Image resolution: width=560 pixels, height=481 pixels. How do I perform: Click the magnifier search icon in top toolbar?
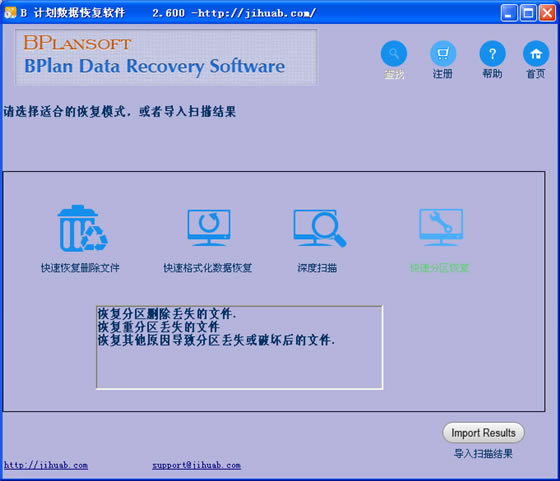pyautogui.click(x=394, y=54)
